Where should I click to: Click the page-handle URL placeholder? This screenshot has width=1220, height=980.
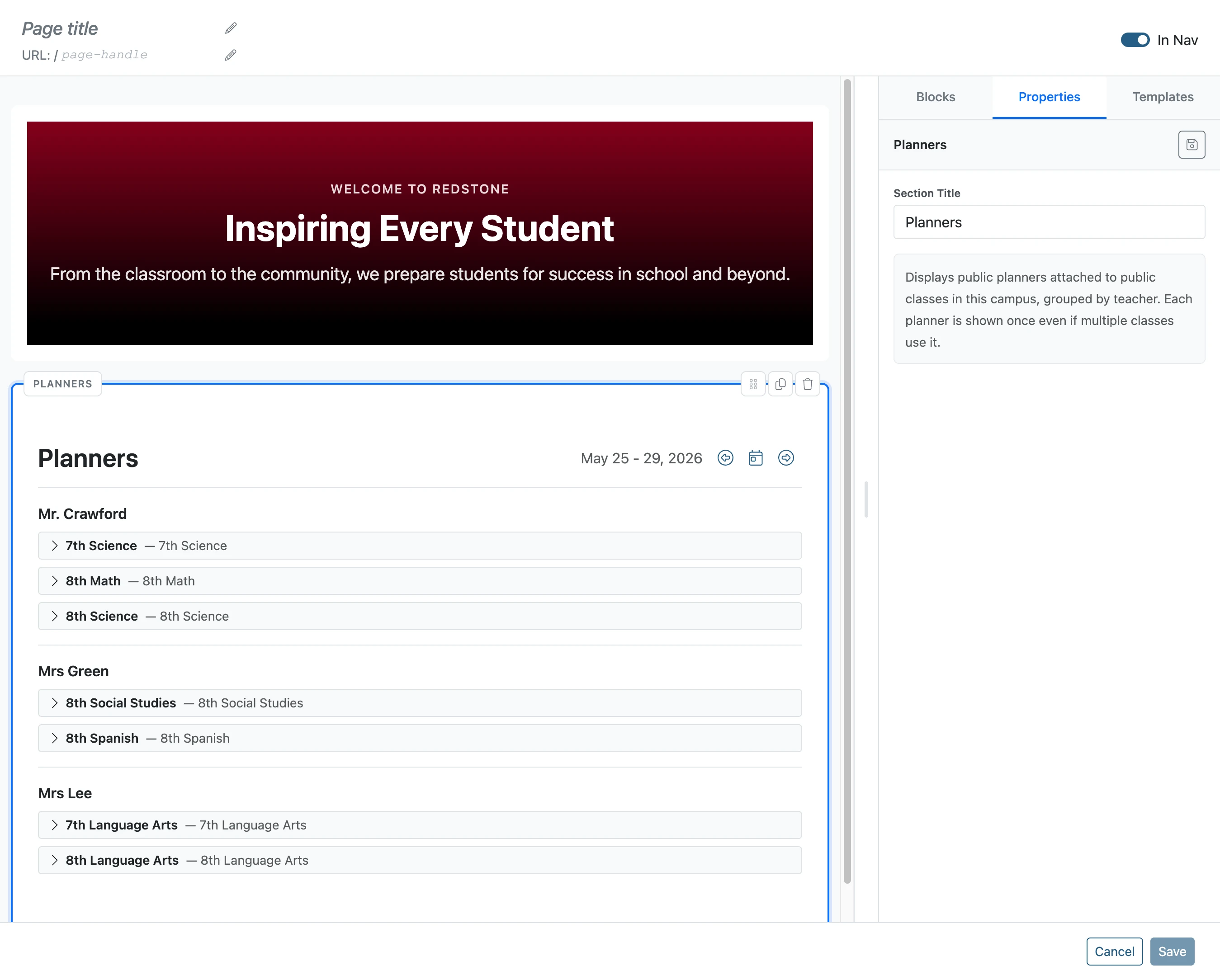(105, 55)
